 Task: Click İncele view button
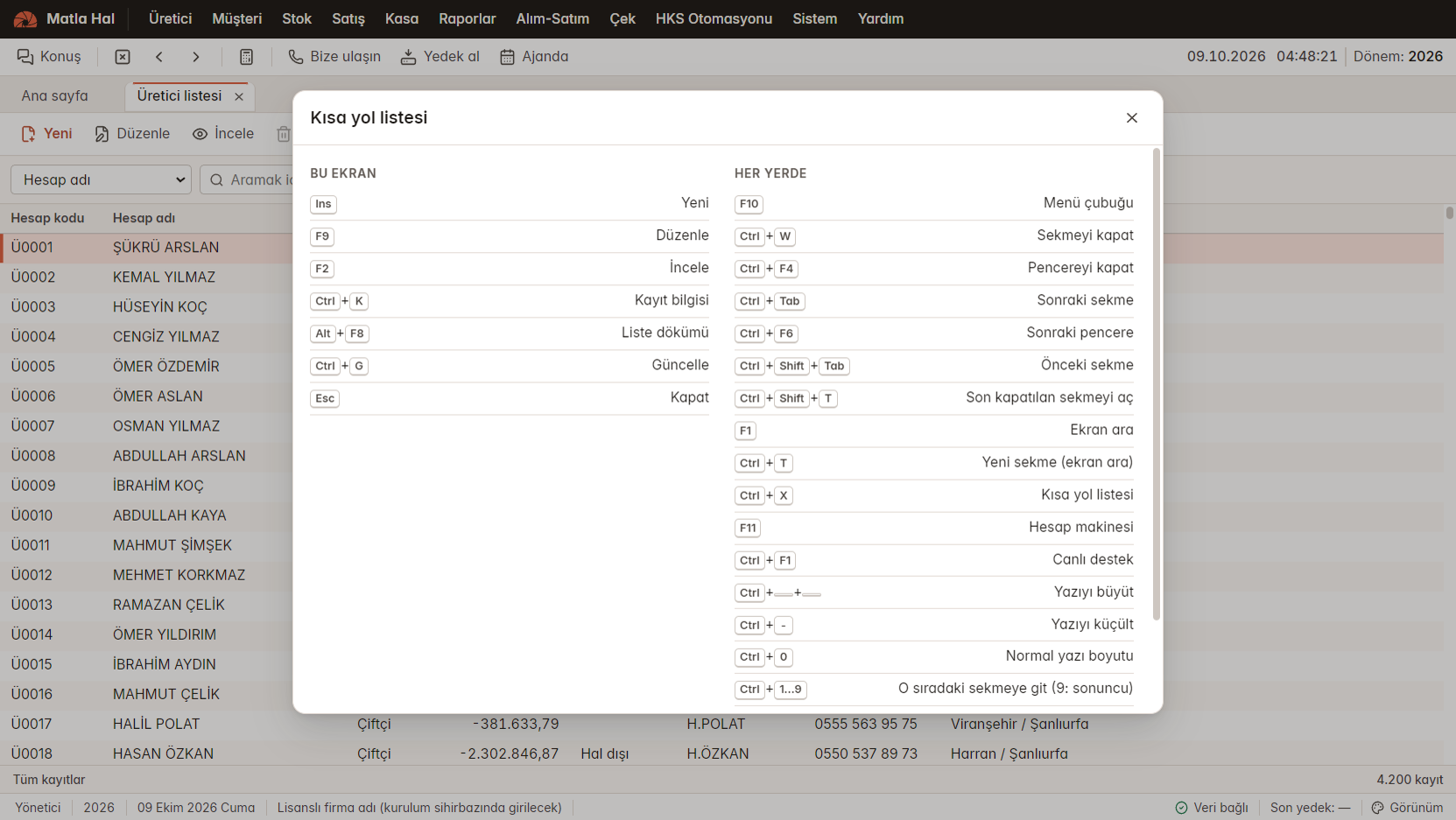point(223,134)
